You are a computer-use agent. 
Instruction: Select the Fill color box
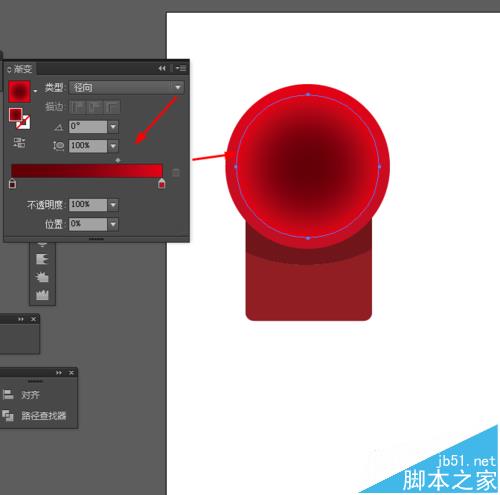pyautogui.click(x=16, y=115)
